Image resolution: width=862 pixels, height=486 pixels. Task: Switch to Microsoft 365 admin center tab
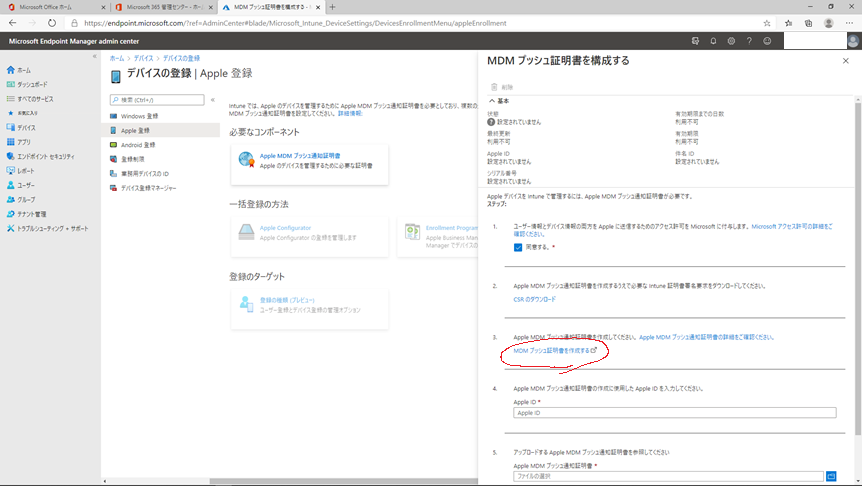click(164, 7)
